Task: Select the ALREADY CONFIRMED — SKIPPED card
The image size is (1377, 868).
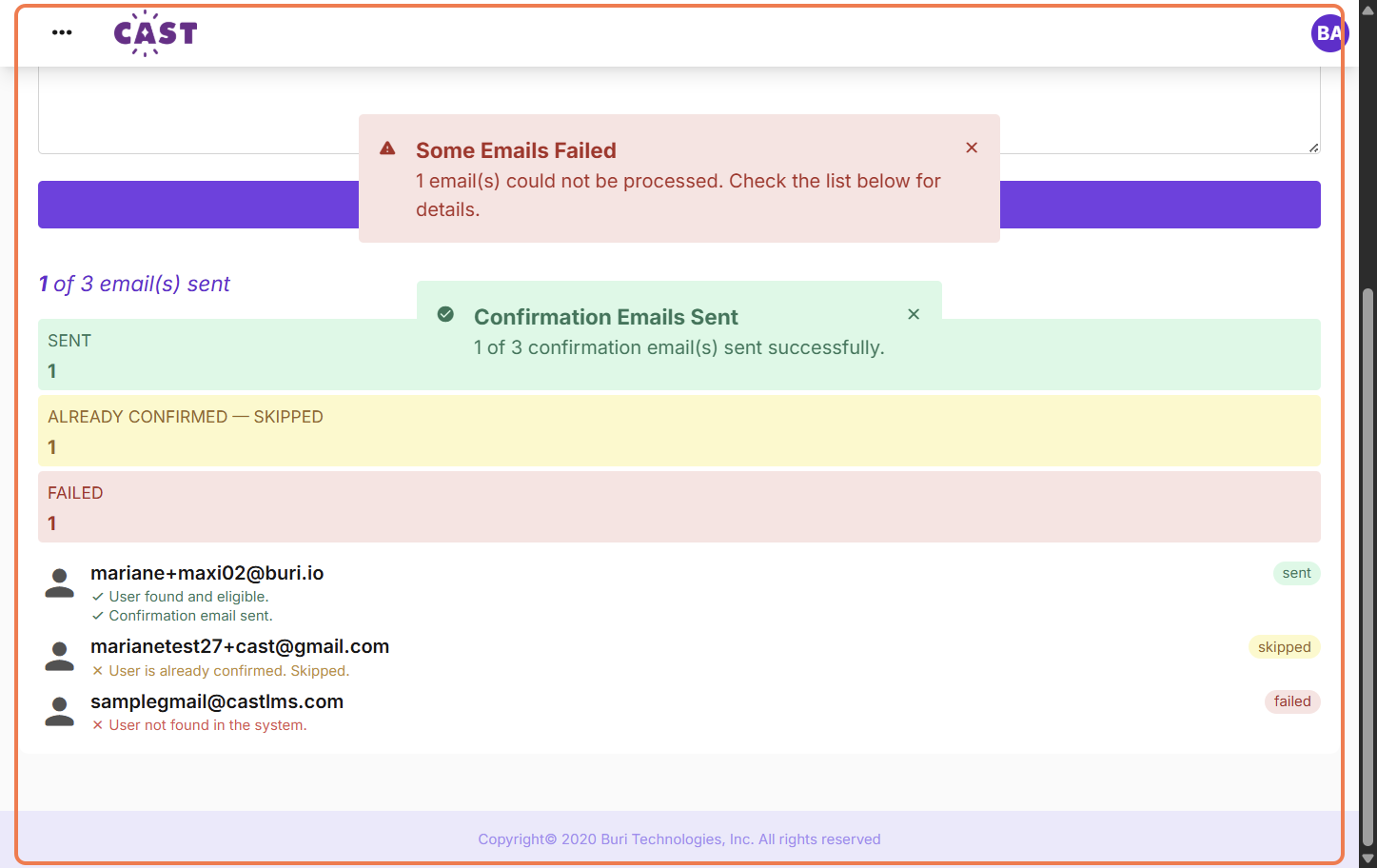Action: pos(679,430)
